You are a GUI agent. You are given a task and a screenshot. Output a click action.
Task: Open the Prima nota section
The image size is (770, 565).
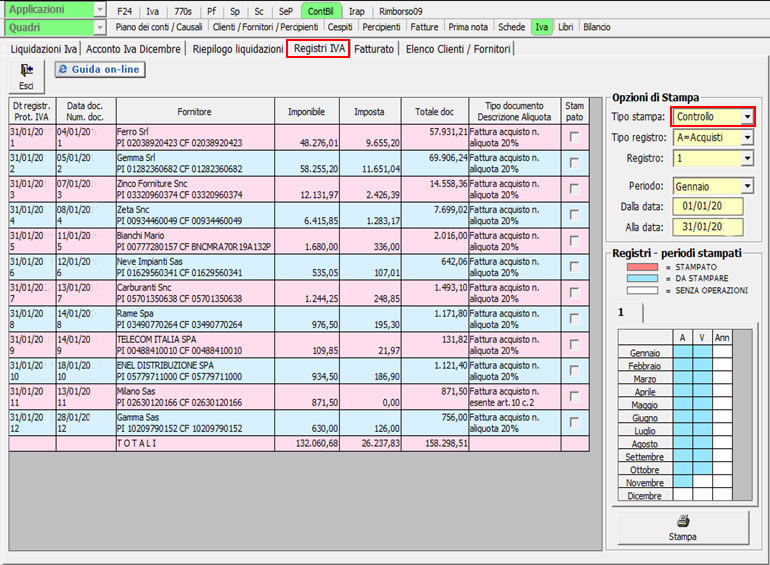[x=468, y=27]
